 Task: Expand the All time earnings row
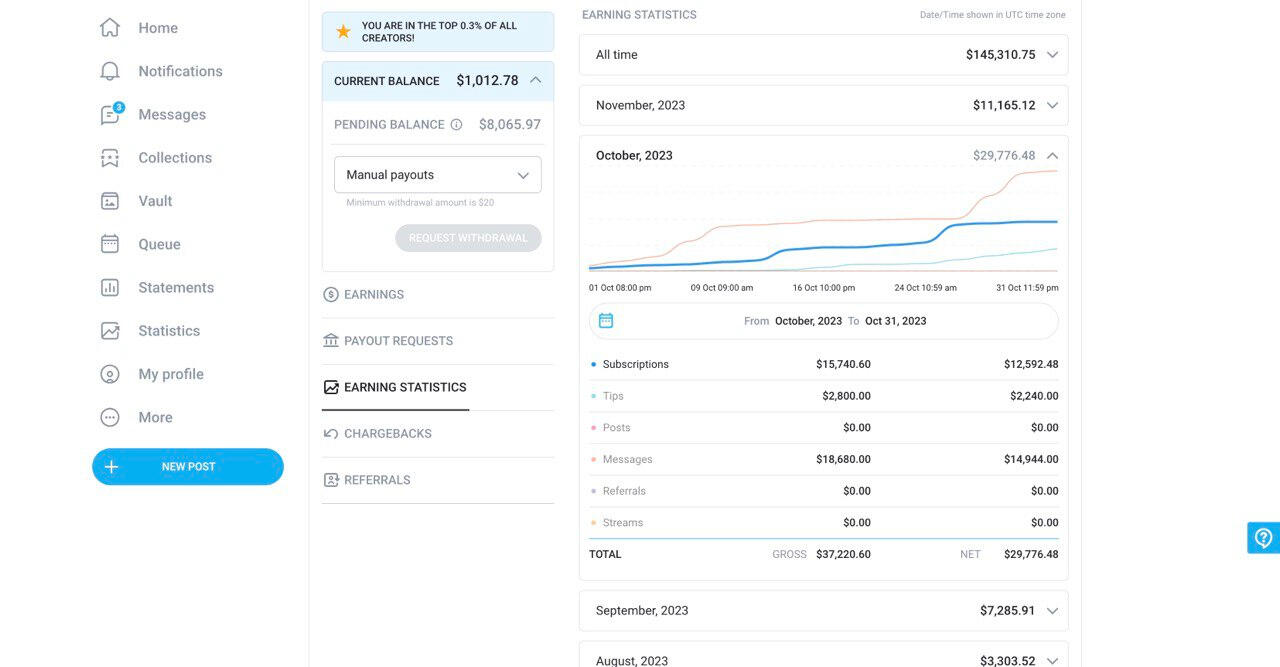(x=1052, y=55)
